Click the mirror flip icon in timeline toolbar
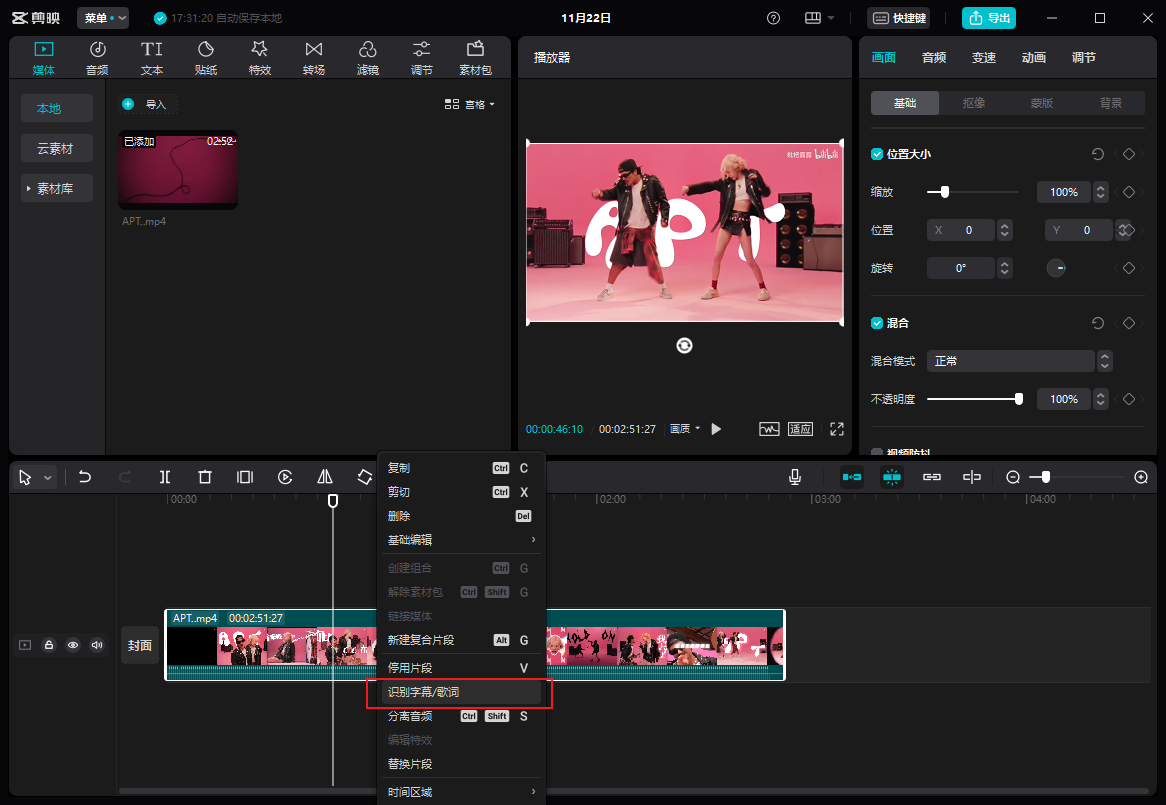This screenshot has height=805, width=1166. click(x=325, y=478)
